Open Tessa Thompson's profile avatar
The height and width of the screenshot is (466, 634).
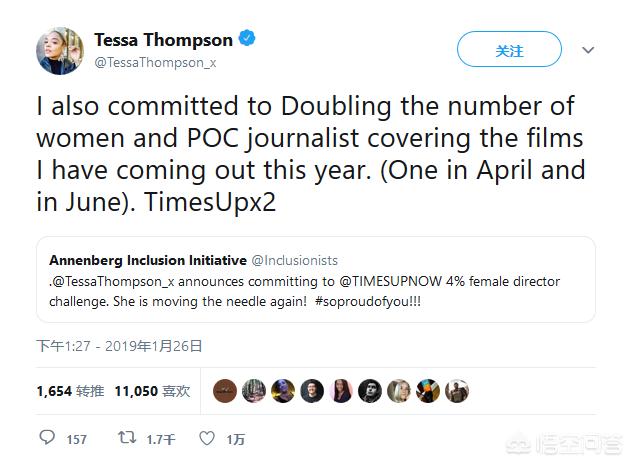click(x=60, y=50)
